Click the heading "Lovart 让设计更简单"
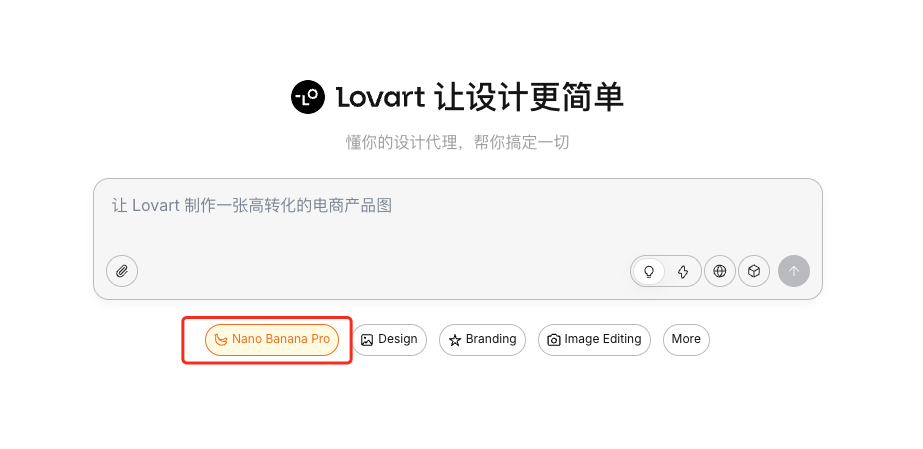The height and width of the screenshot is (449, 923). 480,97
